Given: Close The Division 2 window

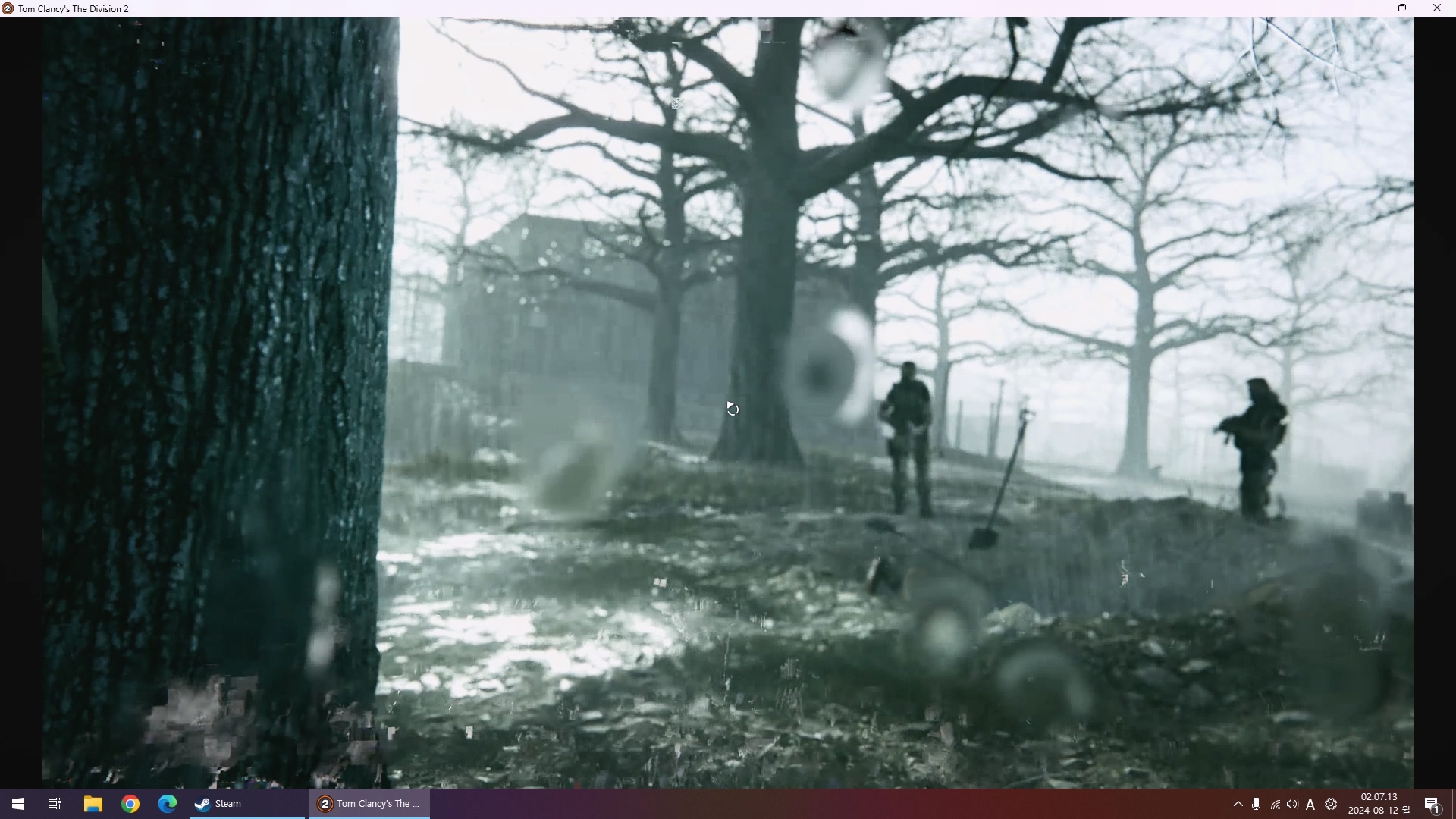Looking at the screenshot, I should click(x=1437, y=8).
